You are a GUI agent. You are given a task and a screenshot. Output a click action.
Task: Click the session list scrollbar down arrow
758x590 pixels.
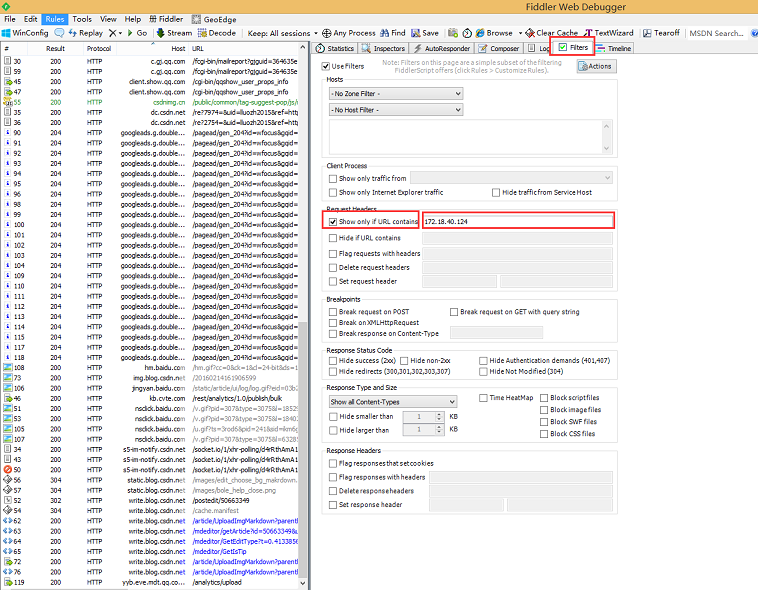point(303,583)
